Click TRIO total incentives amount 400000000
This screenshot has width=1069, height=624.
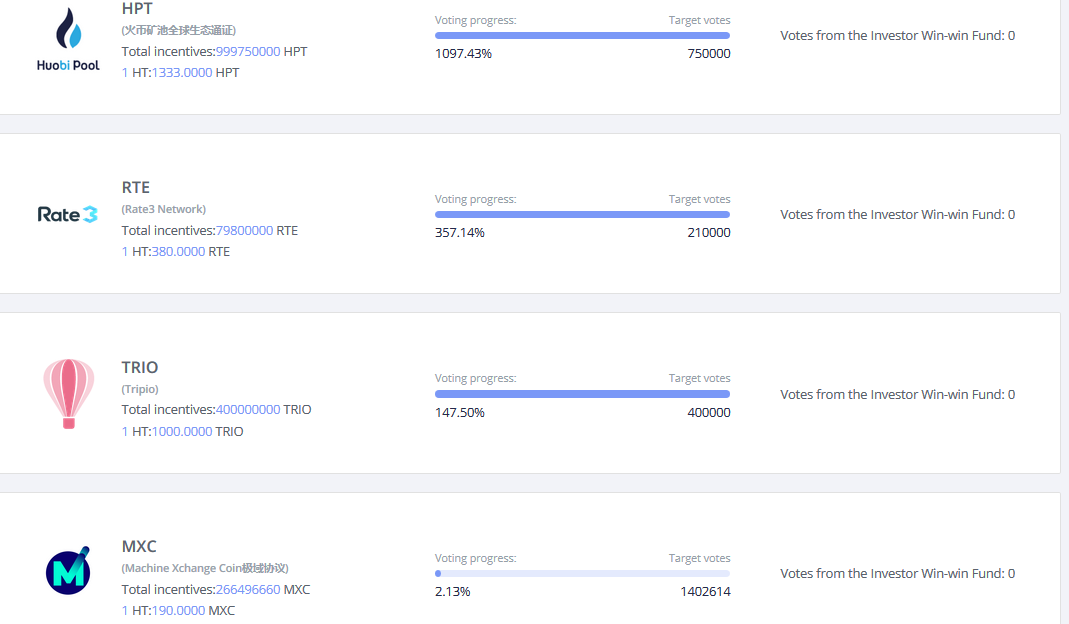[x=248, y=409]
